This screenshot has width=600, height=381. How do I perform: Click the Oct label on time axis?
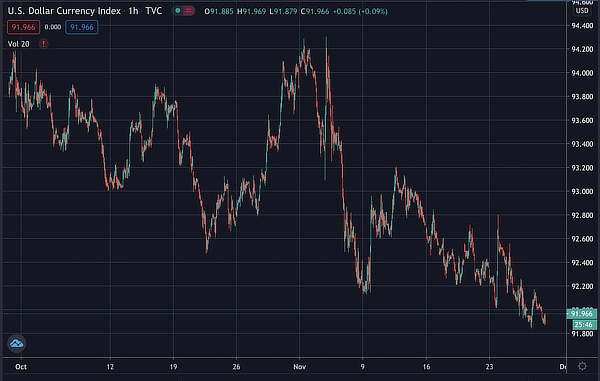21,367
